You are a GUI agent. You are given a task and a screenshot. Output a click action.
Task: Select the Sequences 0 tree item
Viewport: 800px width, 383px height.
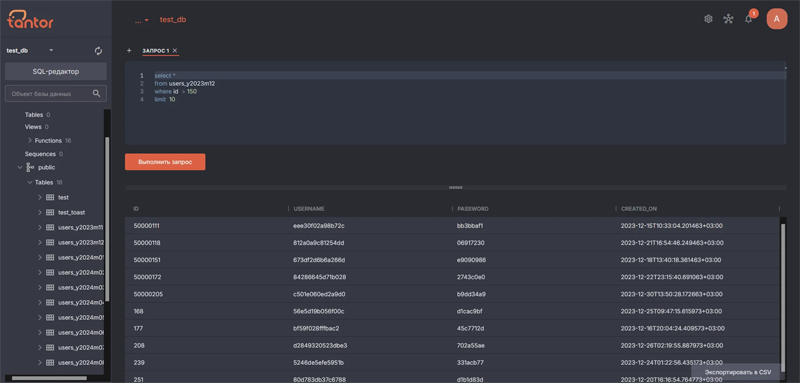click(44, 154)
